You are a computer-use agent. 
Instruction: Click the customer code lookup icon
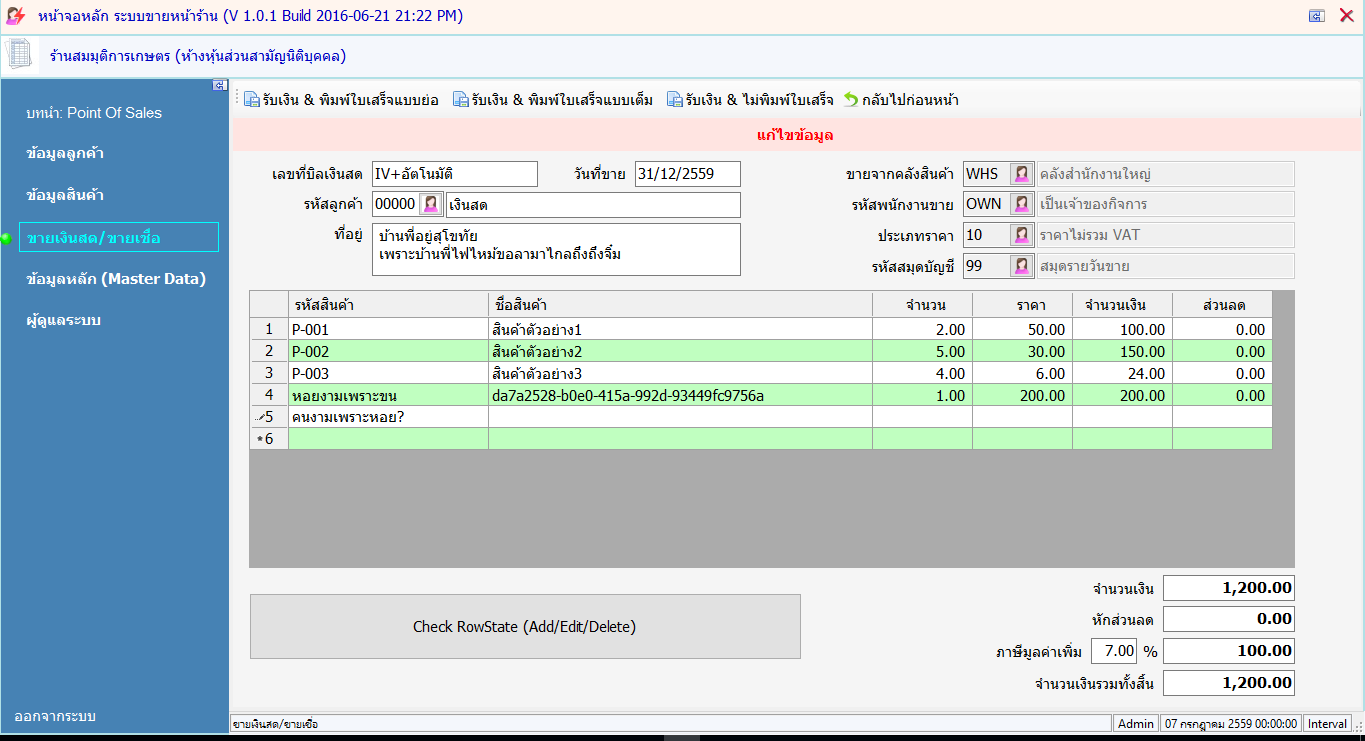[x=430, y=204]
